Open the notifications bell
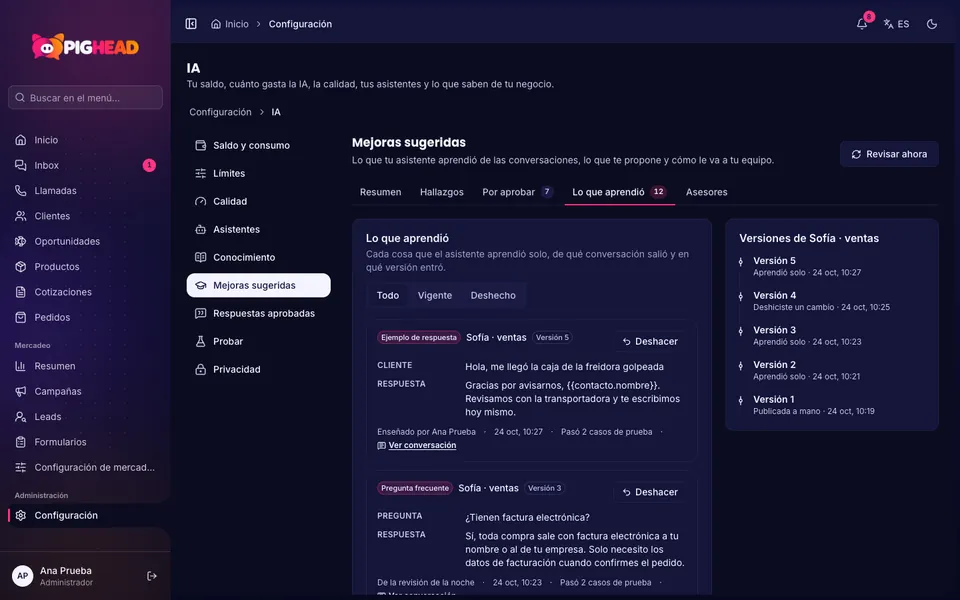The image size is (960, 600). [x=862, y=24]
